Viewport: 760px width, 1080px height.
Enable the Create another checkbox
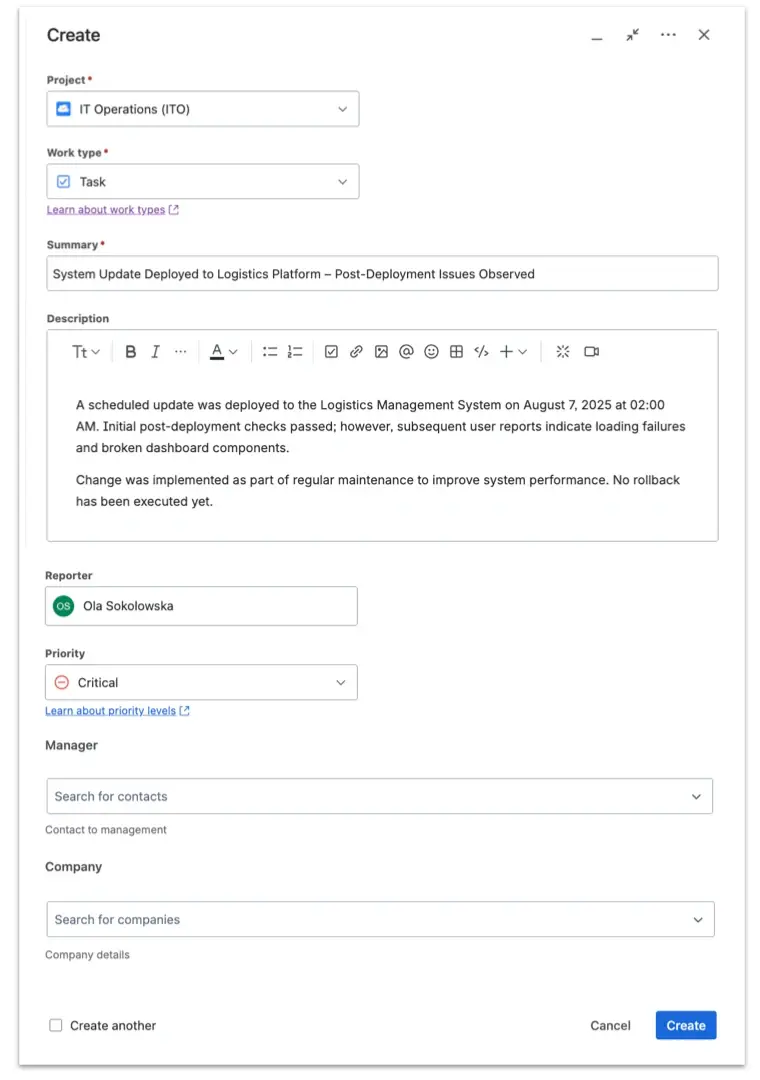point(55,1025)
